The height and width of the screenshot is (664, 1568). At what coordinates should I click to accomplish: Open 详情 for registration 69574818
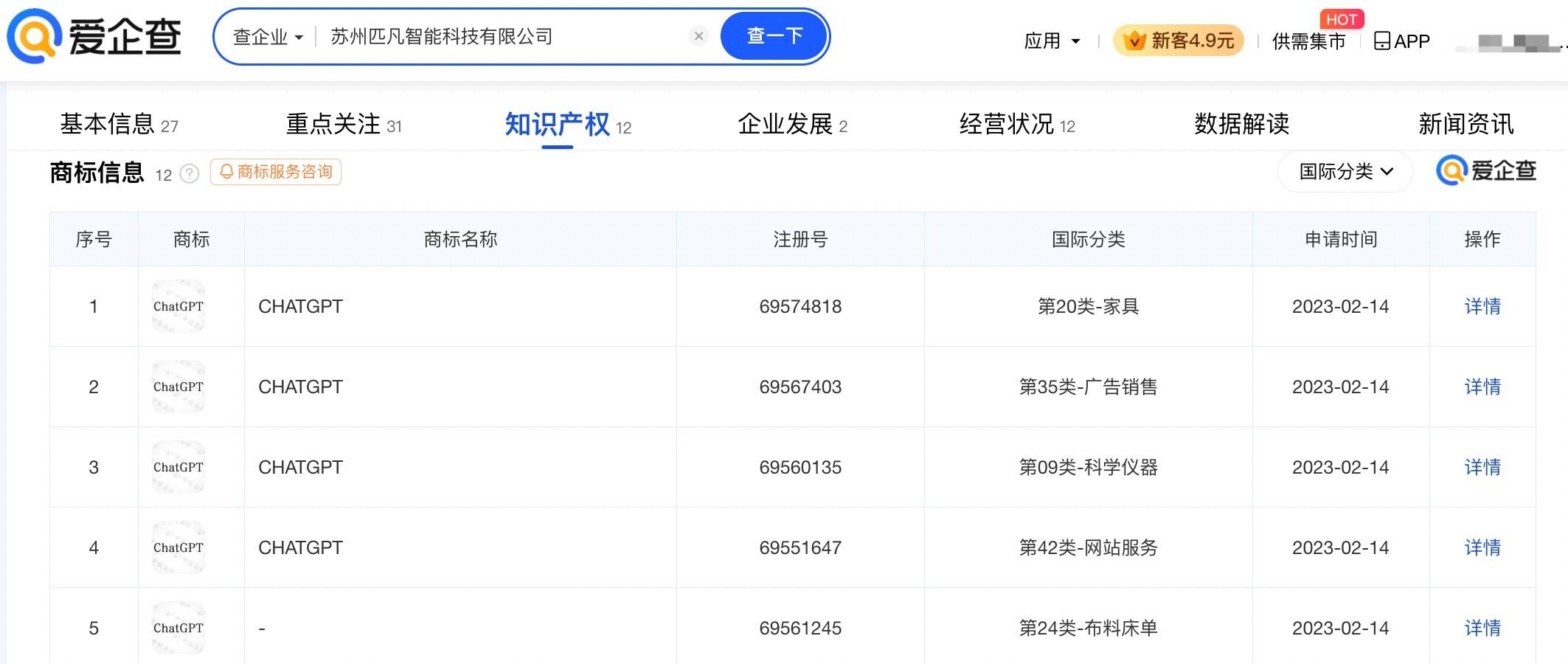point(1482,306)
